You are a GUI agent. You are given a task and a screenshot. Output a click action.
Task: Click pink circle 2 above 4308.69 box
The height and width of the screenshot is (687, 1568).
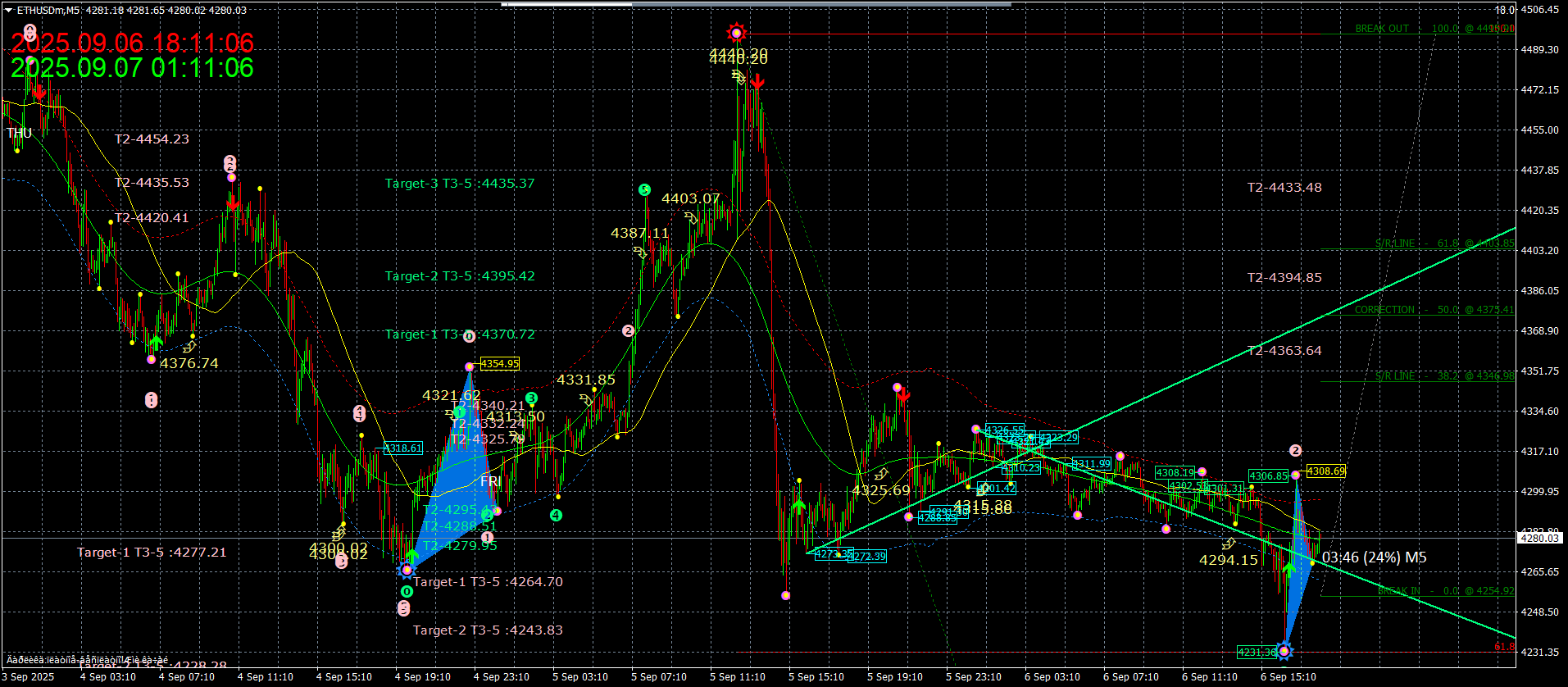pos(1295,450)
